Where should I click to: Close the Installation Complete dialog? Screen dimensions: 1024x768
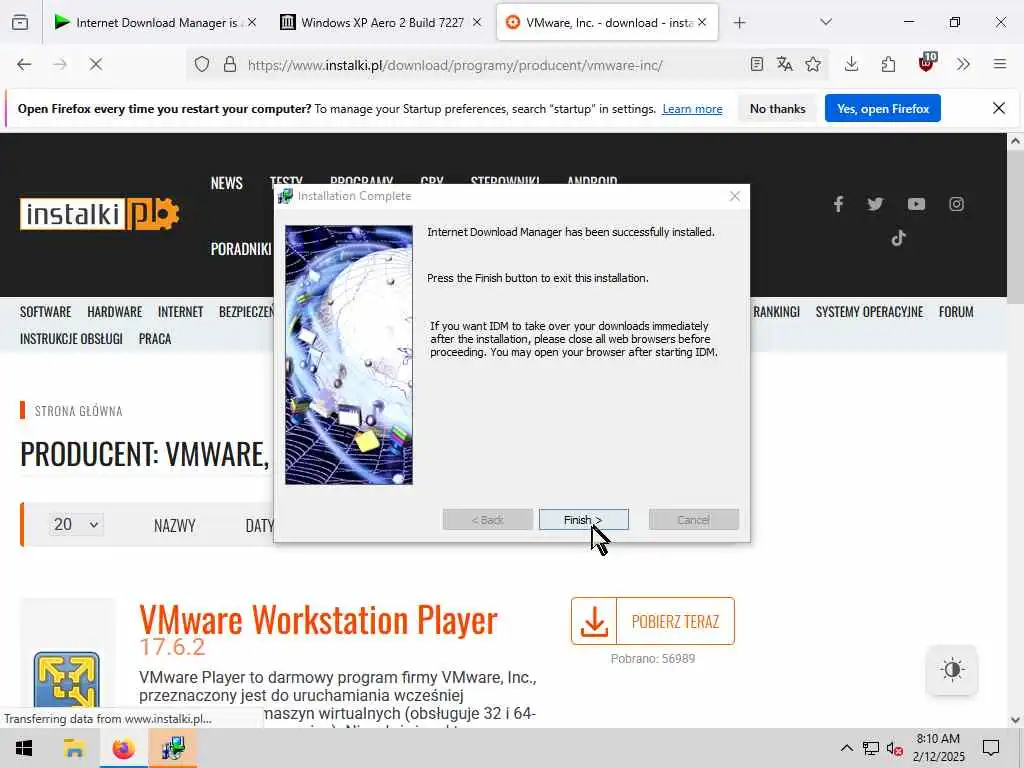(x=735, y=196)
